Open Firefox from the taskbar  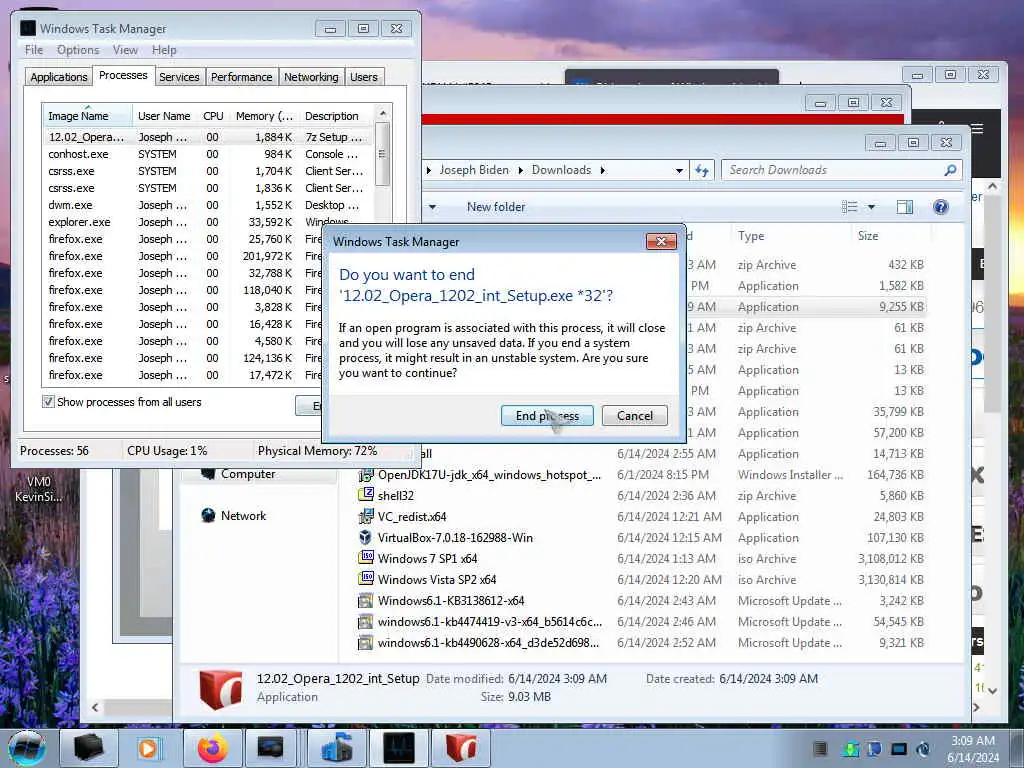[x=212, y=748]
